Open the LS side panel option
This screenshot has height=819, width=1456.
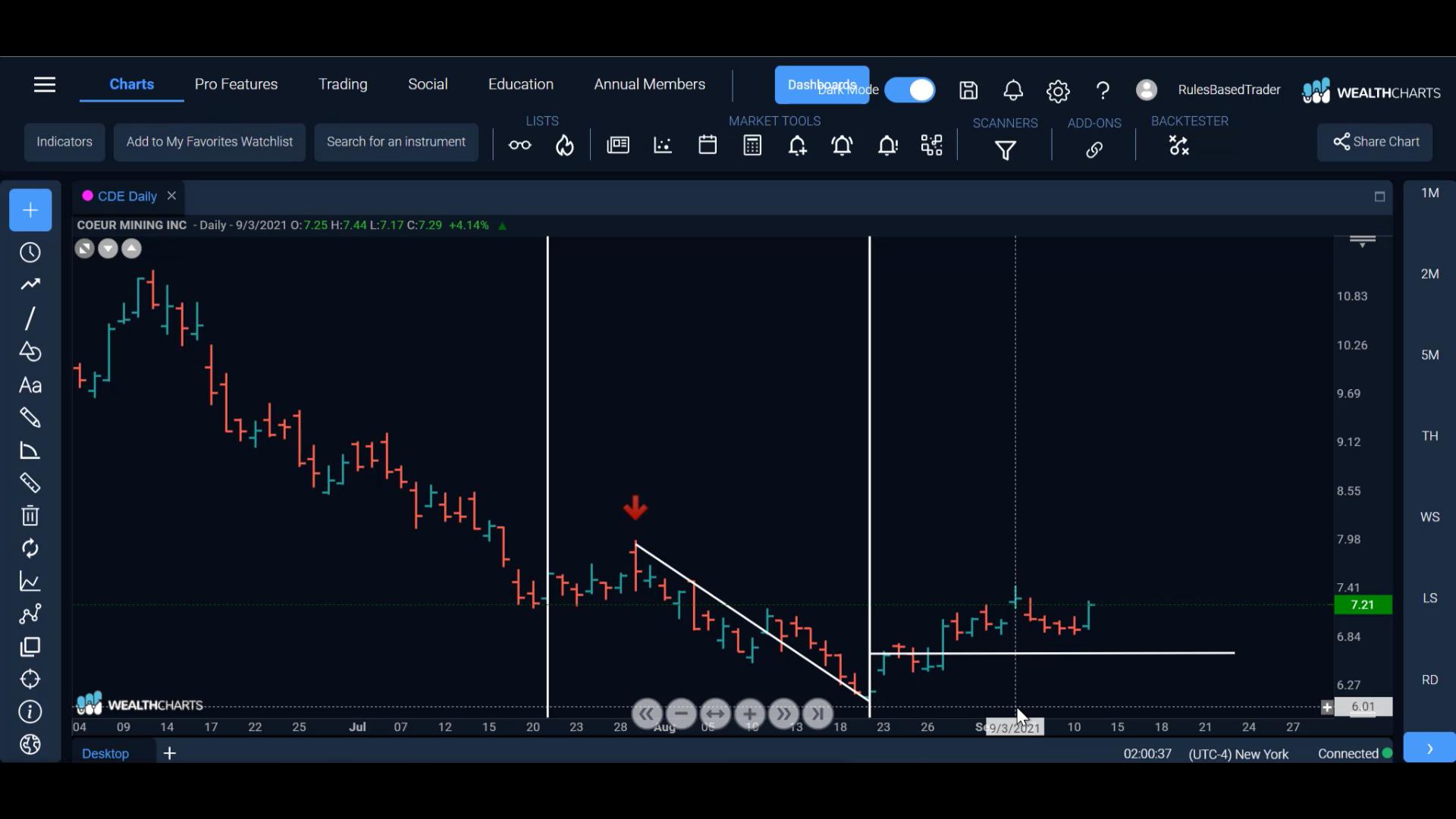click(1430, 598)
